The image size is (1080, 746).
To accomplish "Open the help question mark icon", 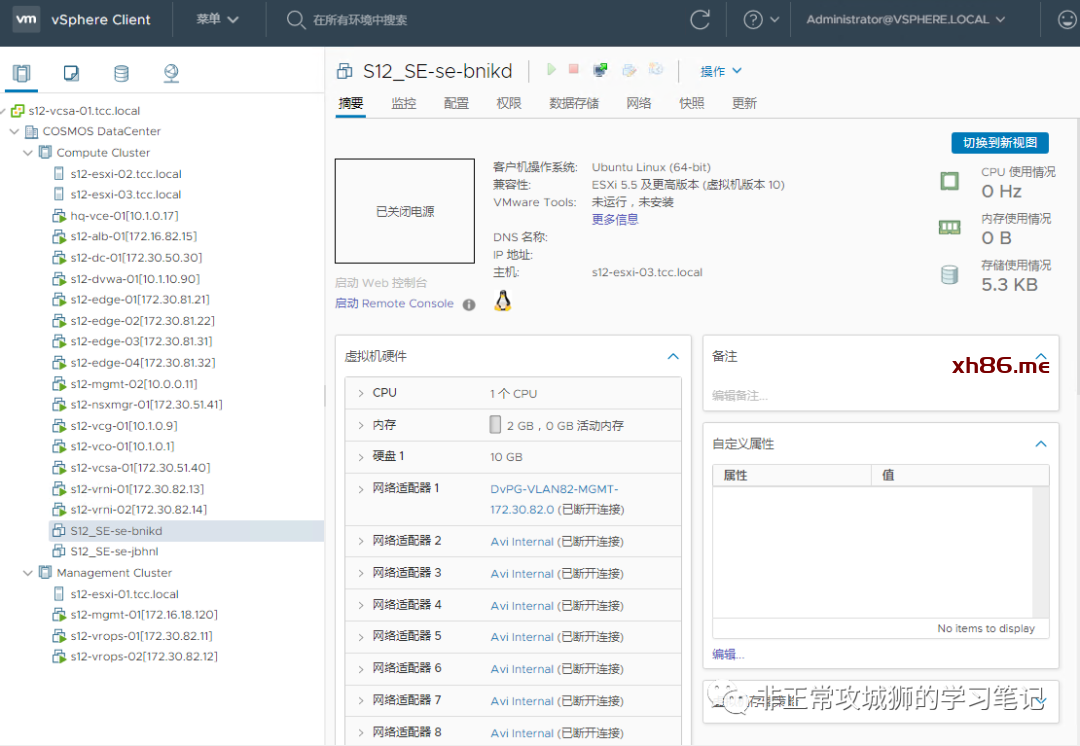I will (752, 20).
